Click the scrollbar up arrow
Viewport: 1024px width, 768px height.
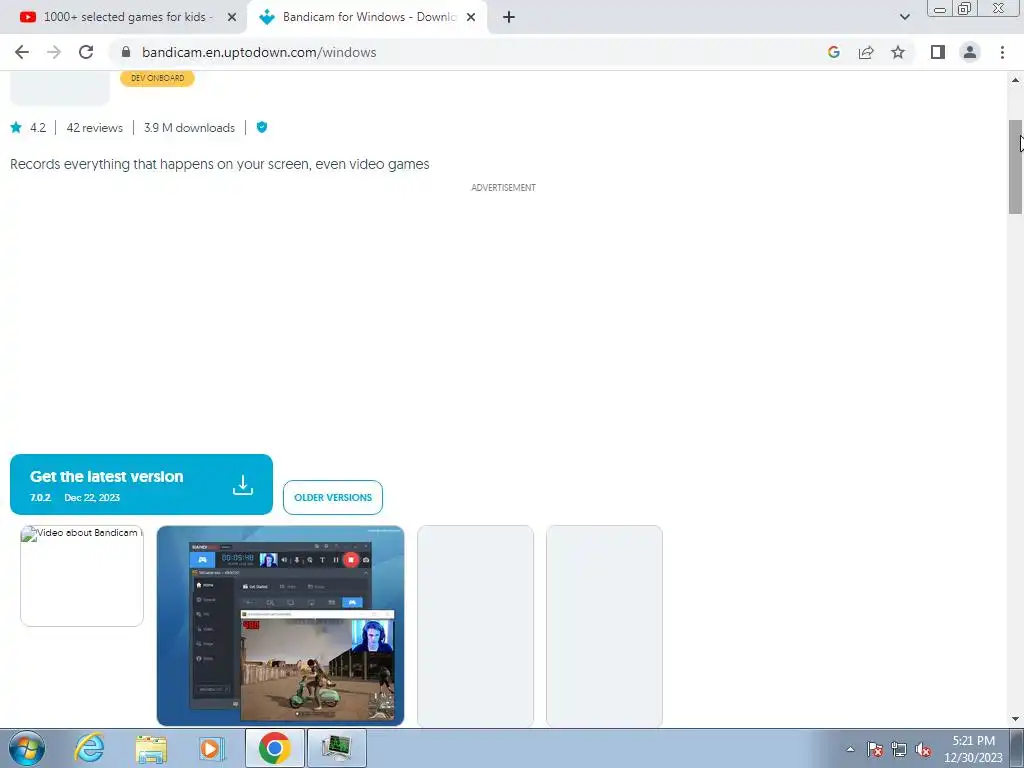pos(1015,80)
